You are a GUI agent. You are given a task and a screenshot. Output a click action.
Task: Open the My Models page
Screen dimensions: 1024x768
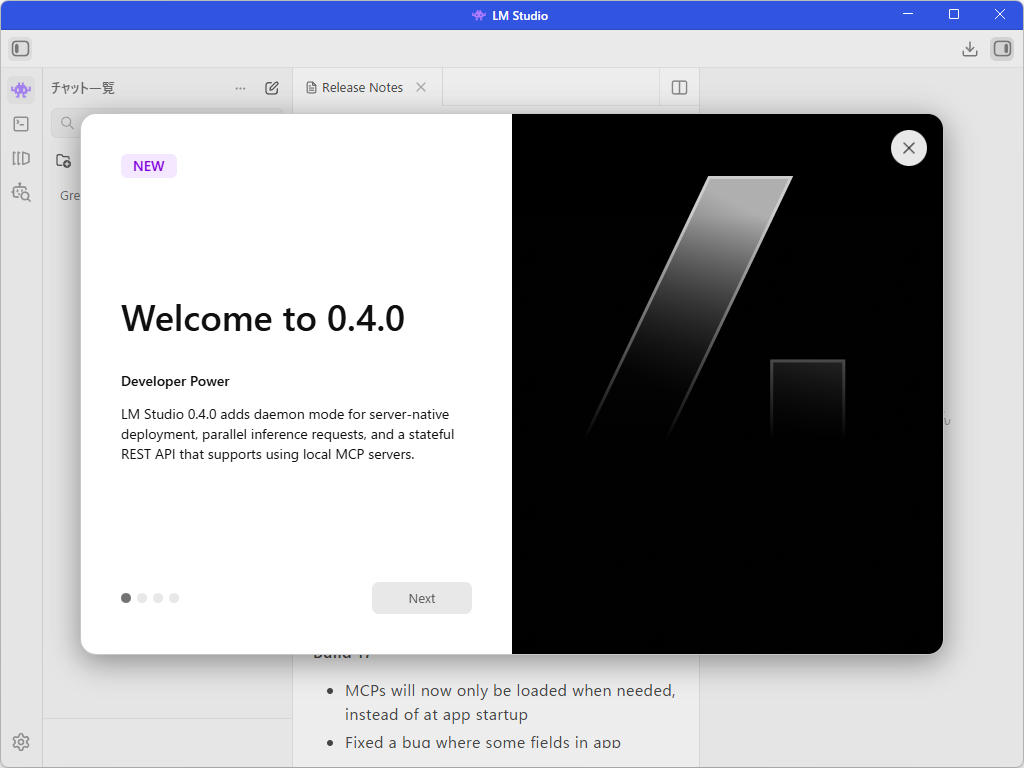click(21, 157)
